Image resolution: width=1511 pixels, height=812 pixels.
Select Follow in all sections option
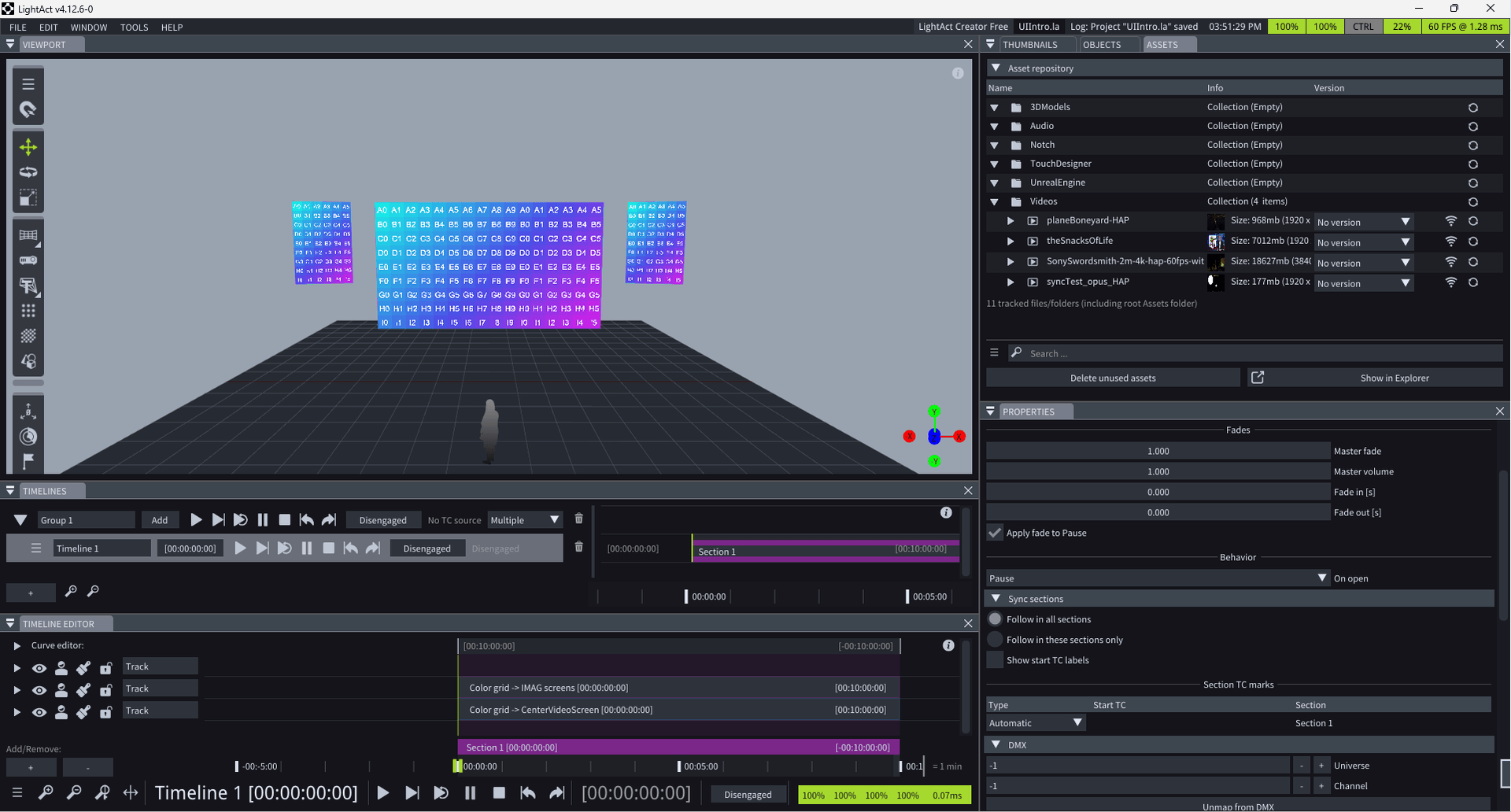(996, 619)
